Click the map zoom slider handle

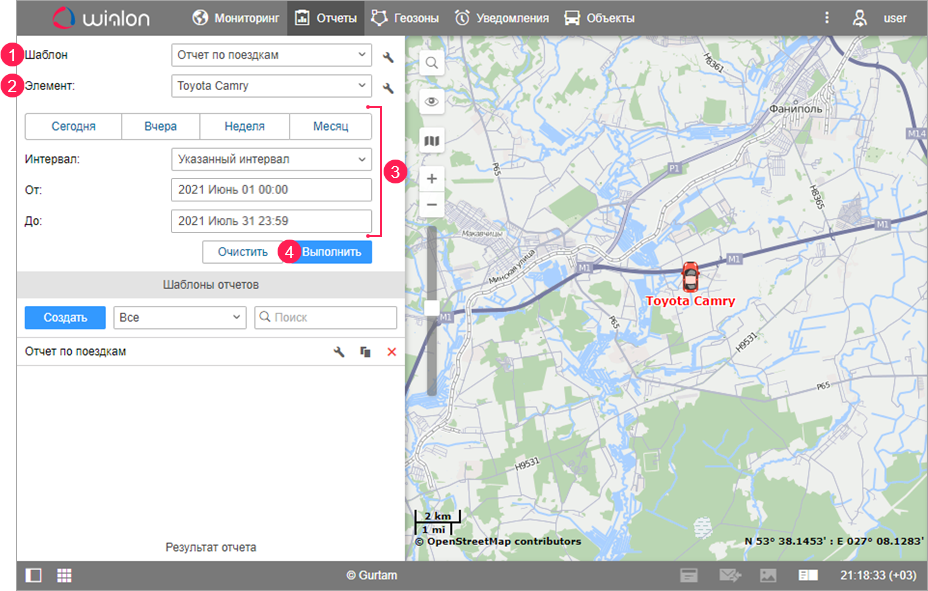[431, 308]
